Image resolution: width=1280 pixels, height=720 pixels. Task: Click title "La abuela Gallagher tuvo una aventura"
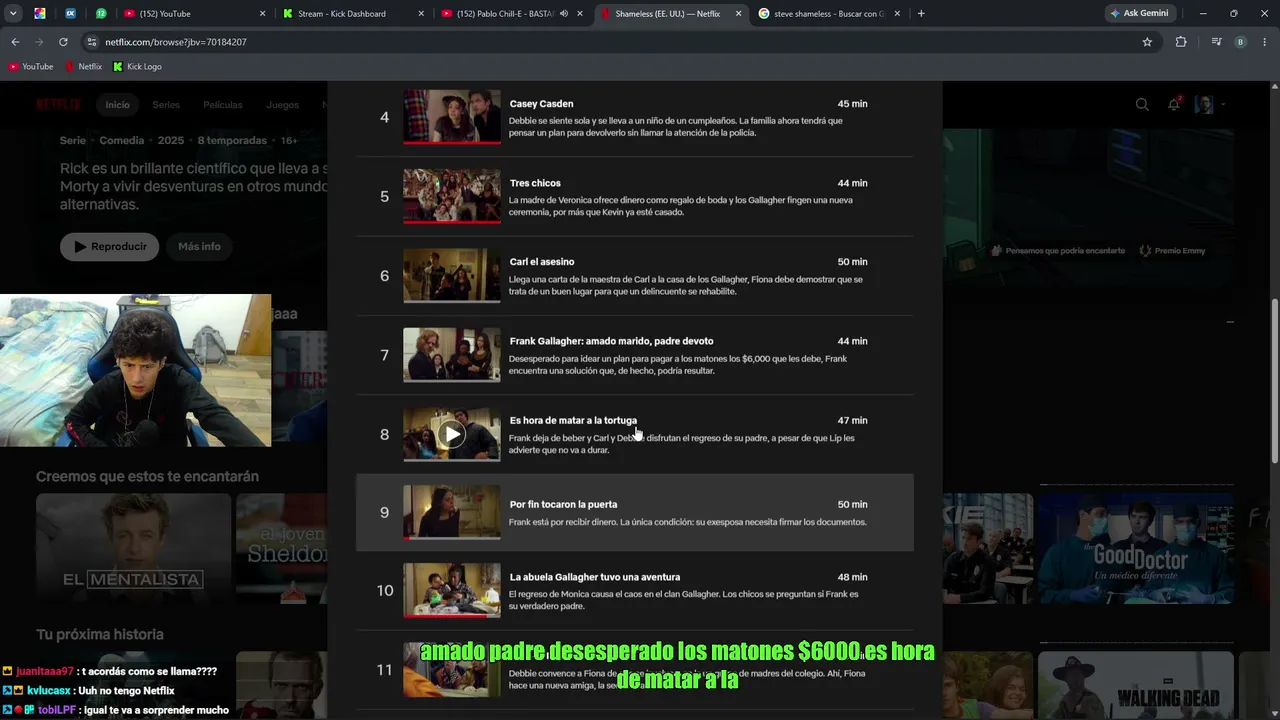tap(594, 577)
